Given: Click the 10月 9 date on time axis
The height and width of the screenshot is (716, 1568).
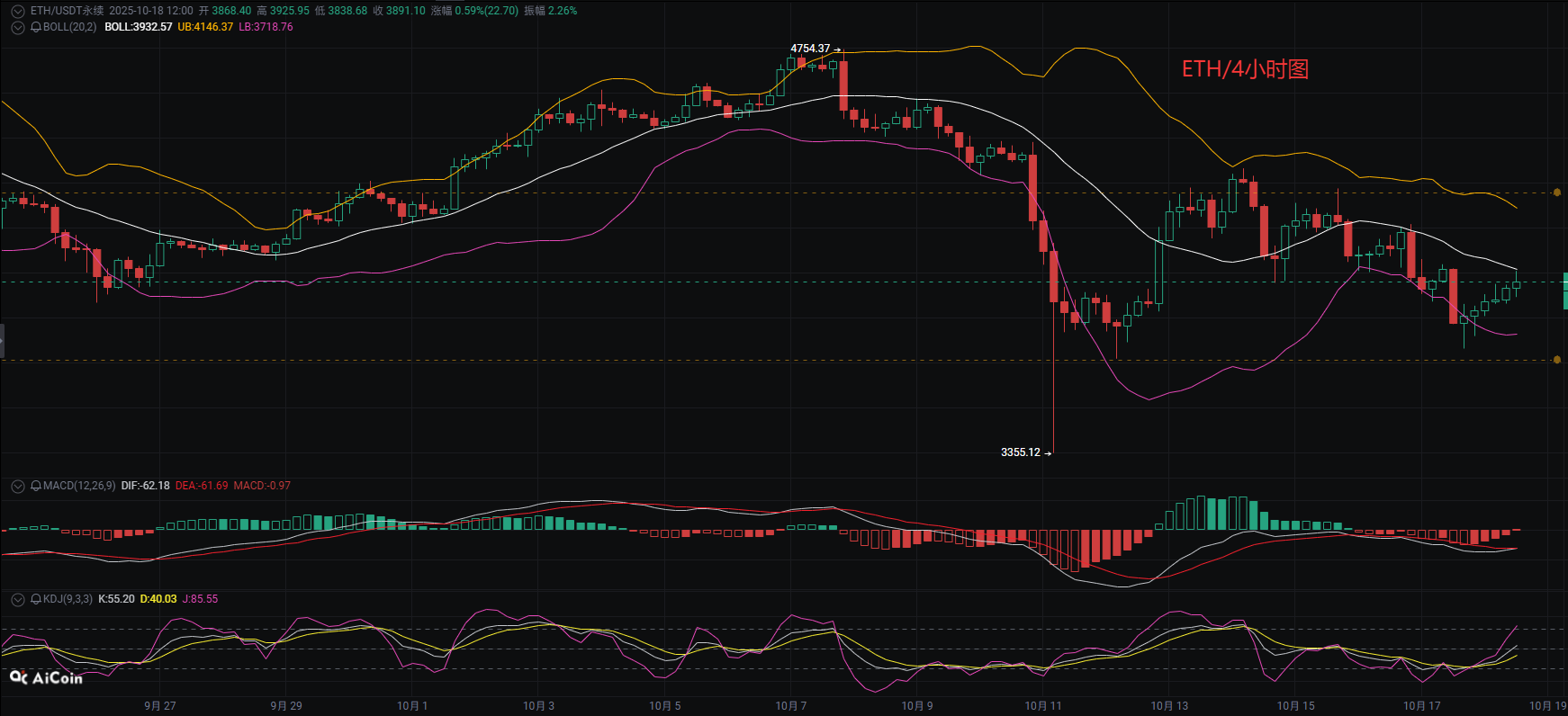Looking at the screenshot, I should [x=917, y=706].
